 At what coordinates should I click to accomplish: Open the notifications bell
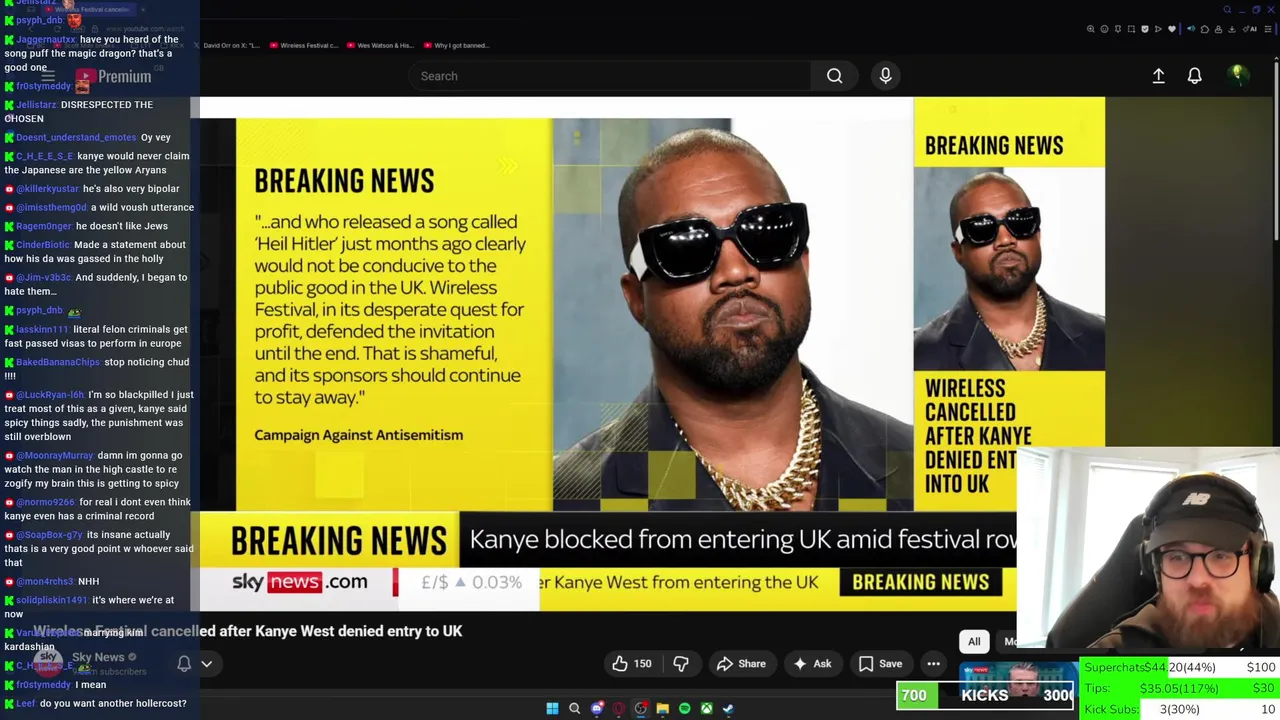[x=1194, y=76]
